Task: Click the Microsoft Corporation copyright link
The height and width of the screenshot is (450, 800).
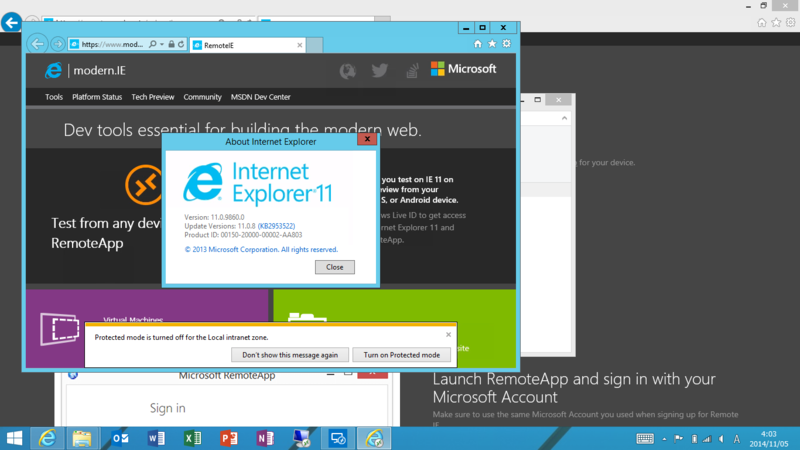Action: point(261,249)
